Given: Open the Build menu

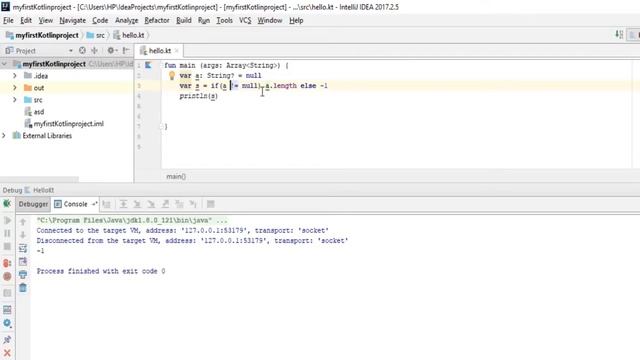Looking at the screenshot, I should tap(184, 20).
